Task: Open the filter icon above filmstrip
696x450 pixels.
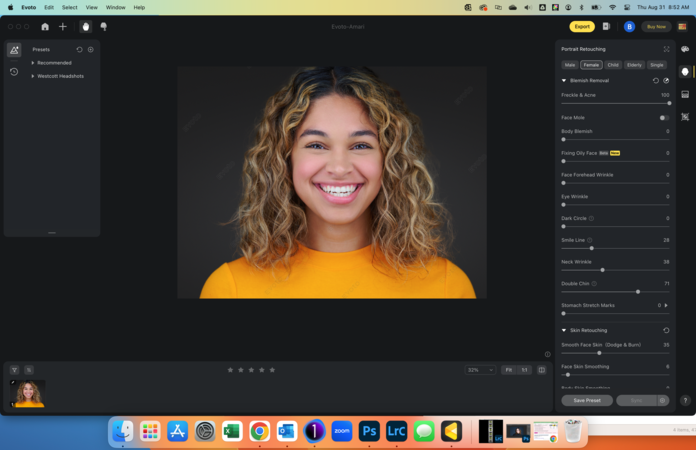Action: [15, 370]
